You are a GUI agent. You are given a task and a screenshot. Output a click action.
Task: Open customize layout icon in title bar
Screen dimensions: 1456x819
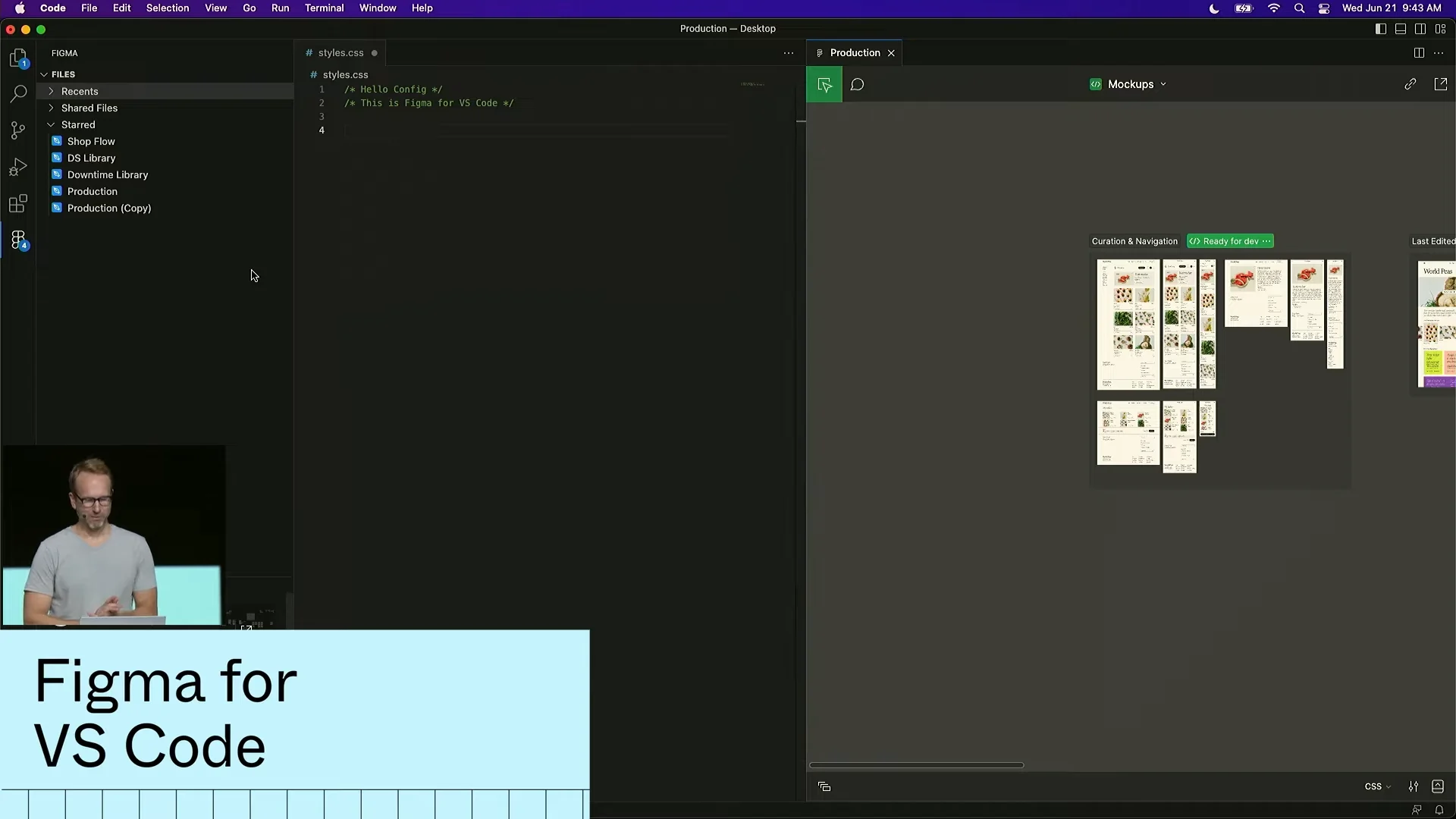click(x=1441, y=29)
